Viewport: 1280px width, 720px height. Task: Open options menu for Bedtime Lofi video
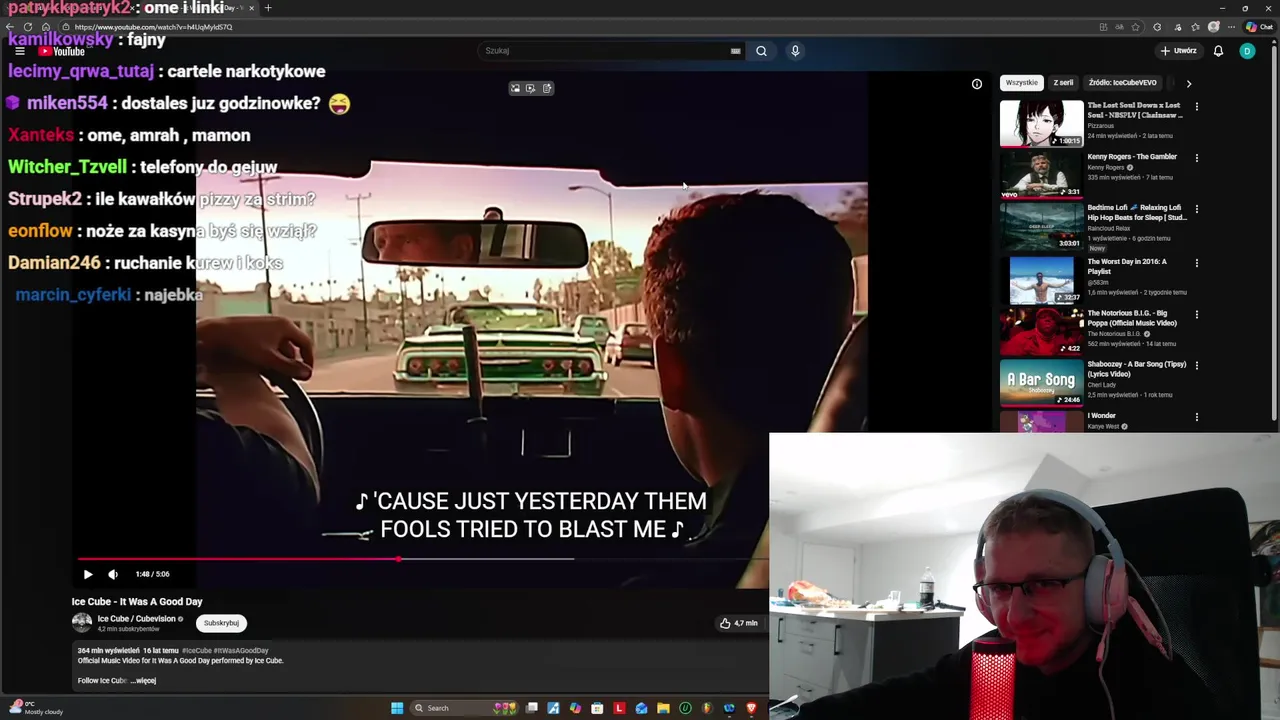coord(1196,209)
